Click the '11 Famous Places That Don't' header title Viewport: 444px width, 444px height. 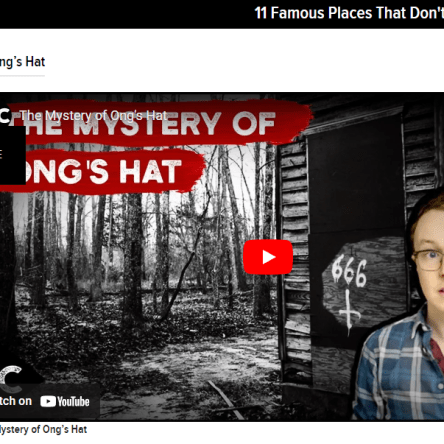349,13
